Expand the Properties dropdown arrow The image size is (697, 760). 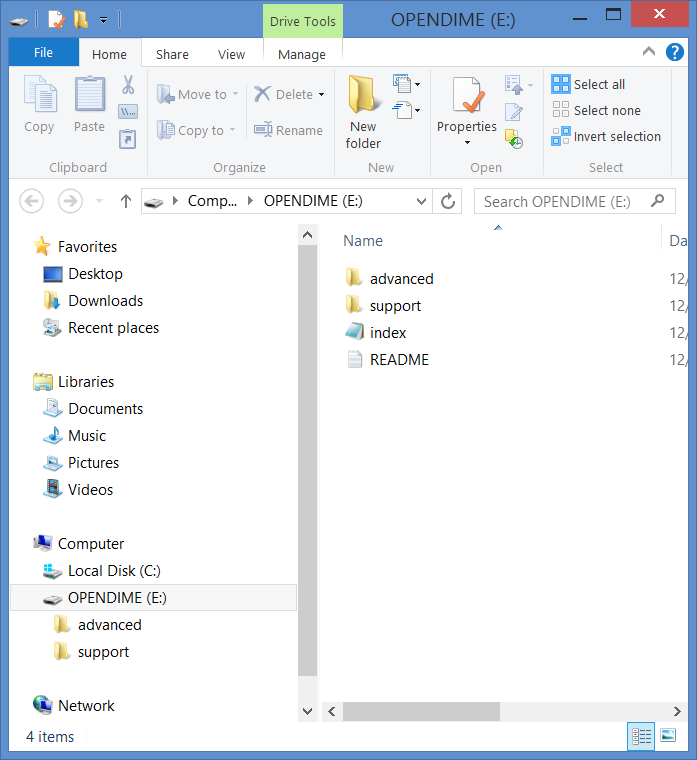[467, 142]
